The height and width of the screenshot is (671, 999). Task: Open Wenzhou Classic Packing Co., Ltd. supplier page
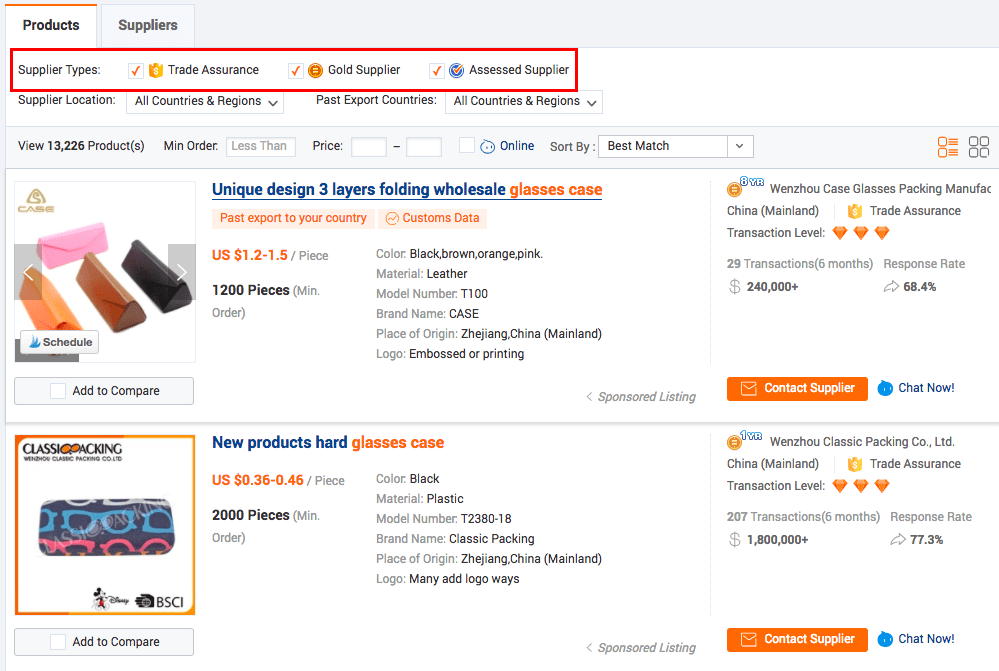tap(862, 442)
